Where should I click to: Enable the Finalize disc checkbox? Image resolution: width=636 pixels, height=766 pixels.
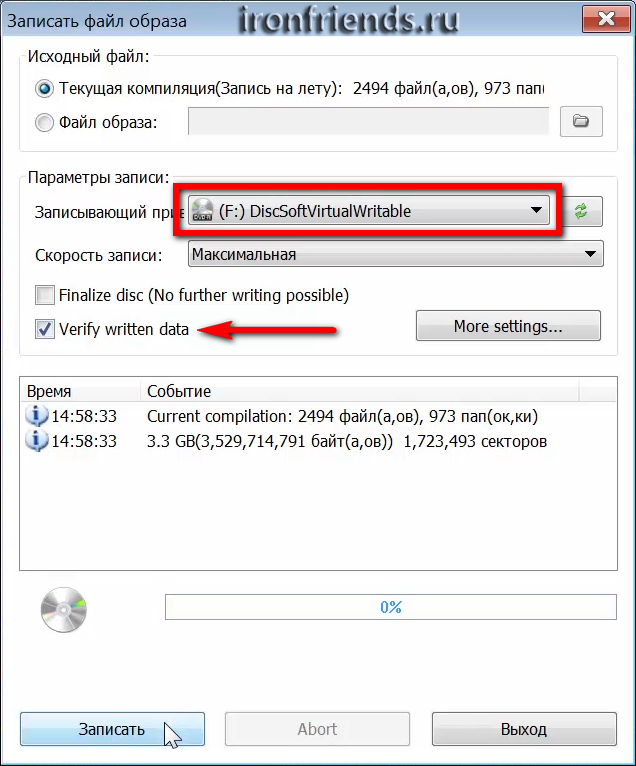(x=45, y=295)
